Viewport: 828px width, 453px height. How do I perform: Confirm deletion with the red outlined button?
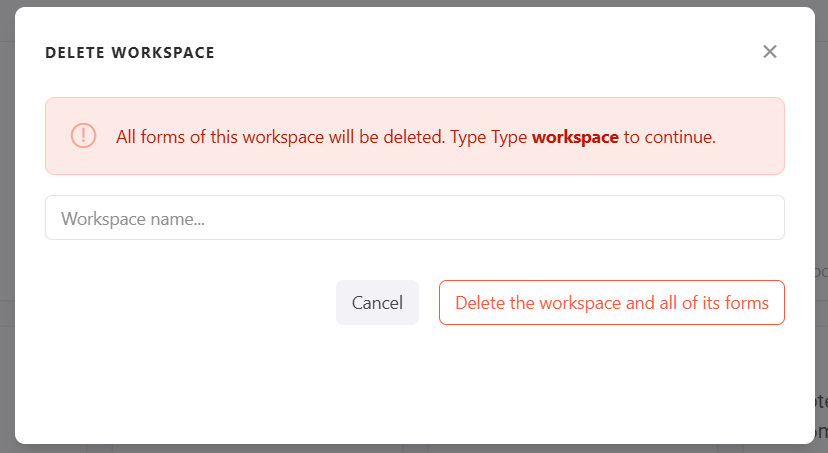point(611,303)
